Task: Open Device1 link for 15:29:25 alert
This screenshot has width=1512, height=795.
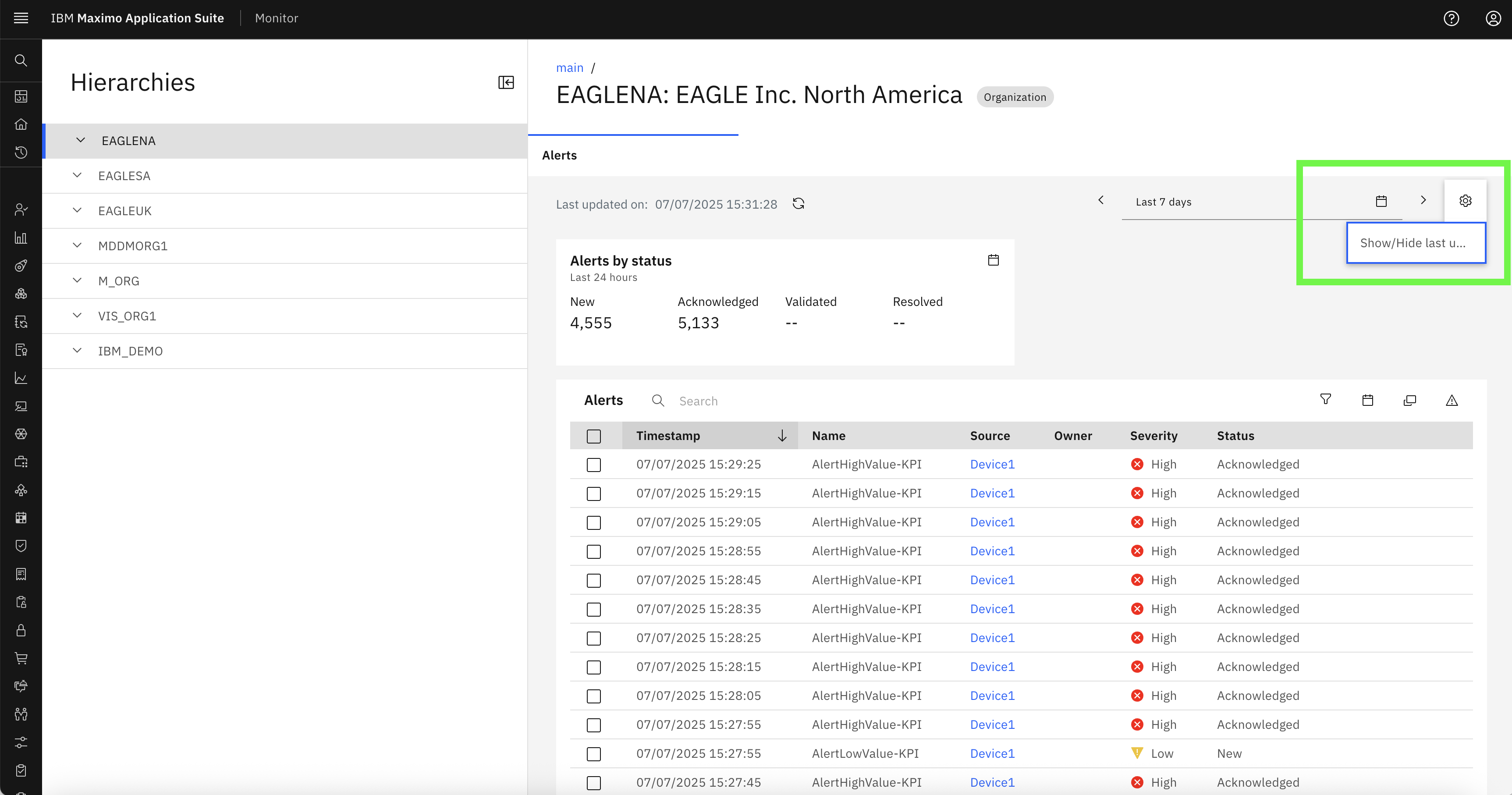Action: (x=992, y=465)
